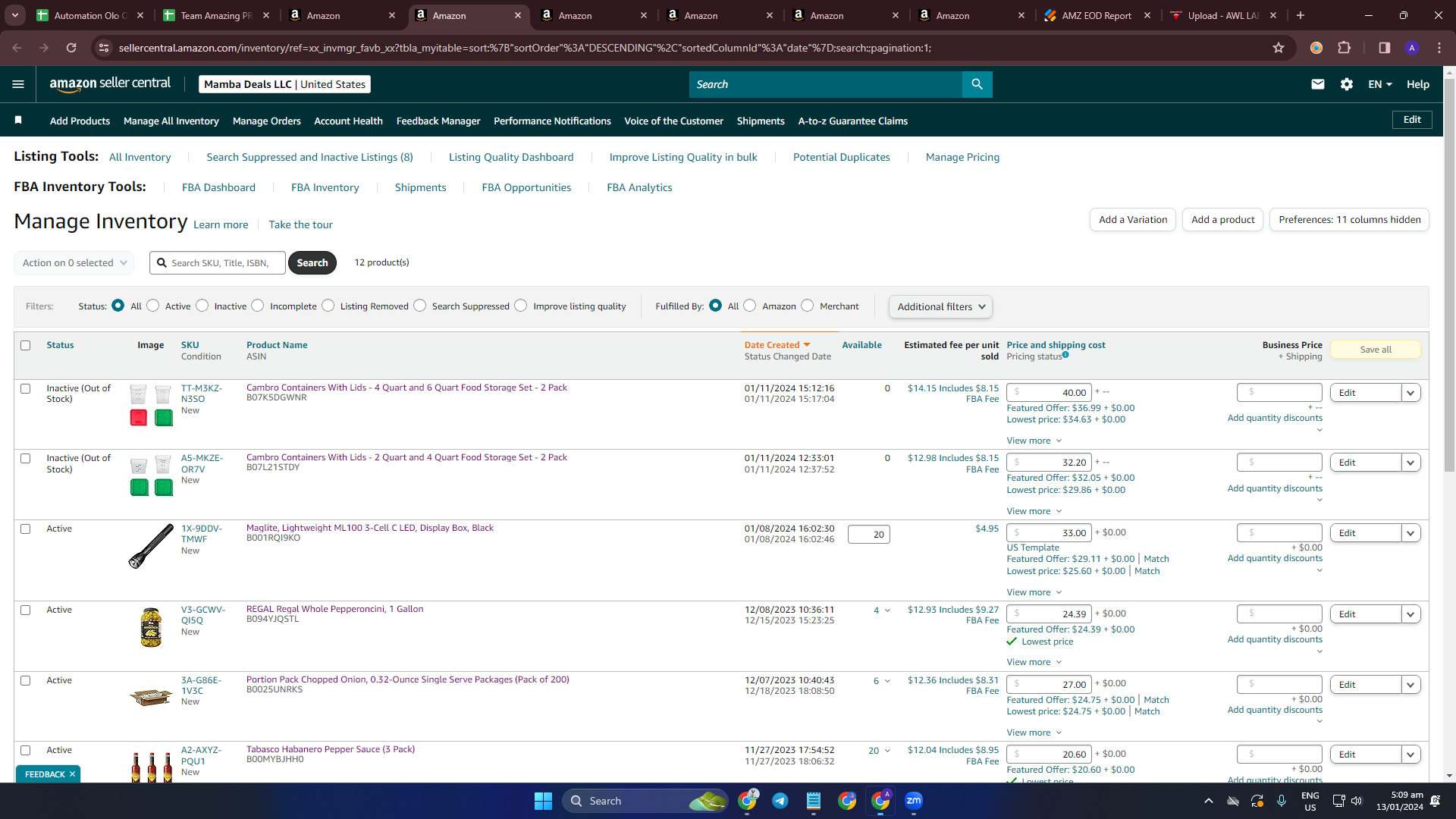Image resolution: width=1456 pixels, height=819 pixels.
Task: Open the FBA Dashboard link
Action: click(x=218, y=187)
